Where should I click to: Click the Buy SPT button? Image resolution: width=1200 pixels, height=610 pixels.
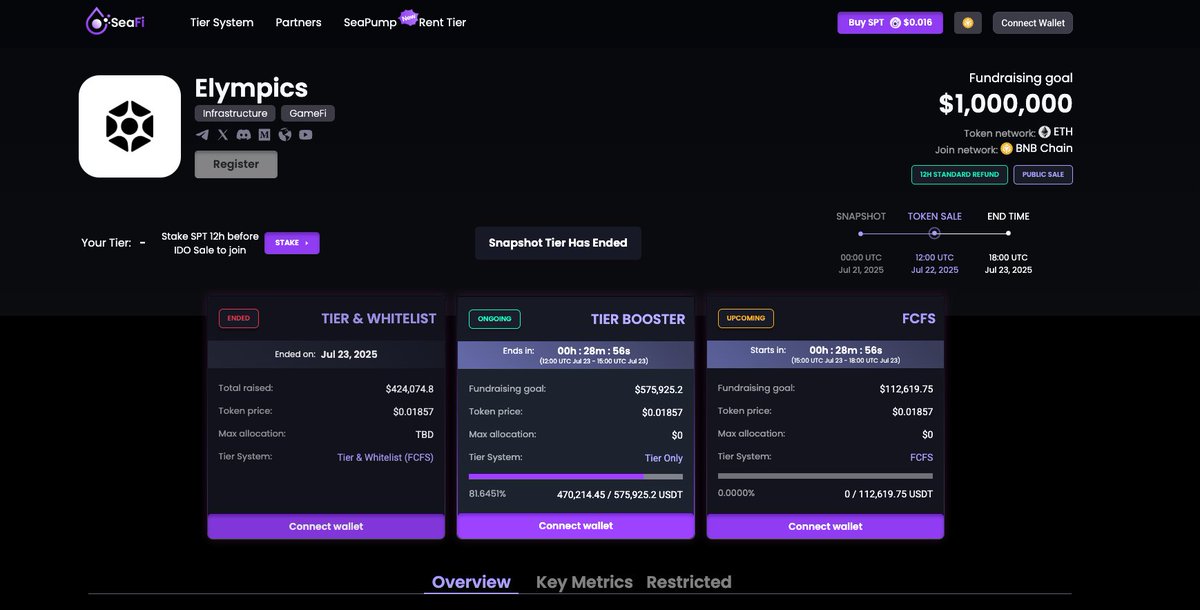tap(890, 22)
